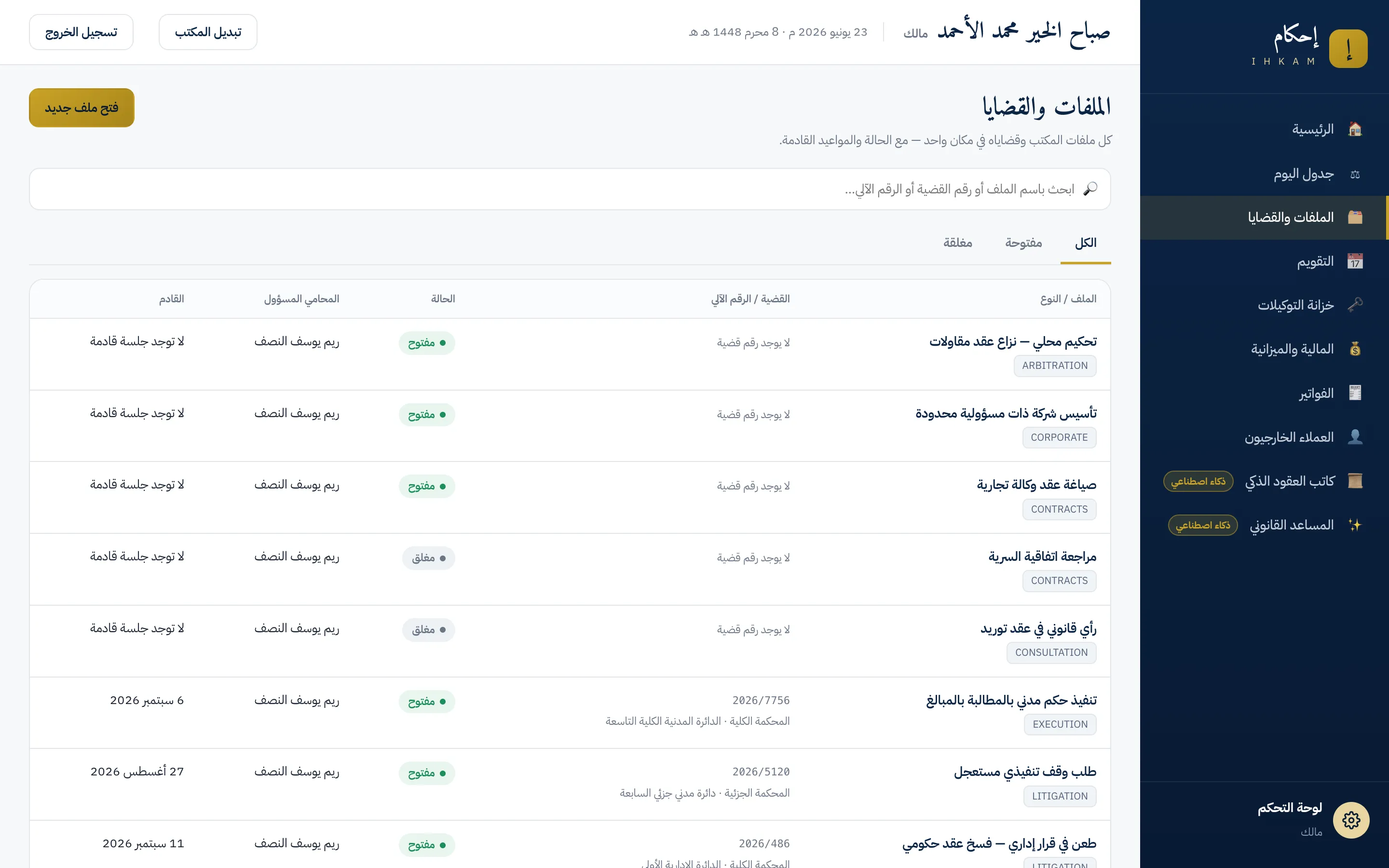
Task: Switch to the مفتوحة tab
Action: click(1023, 244)
